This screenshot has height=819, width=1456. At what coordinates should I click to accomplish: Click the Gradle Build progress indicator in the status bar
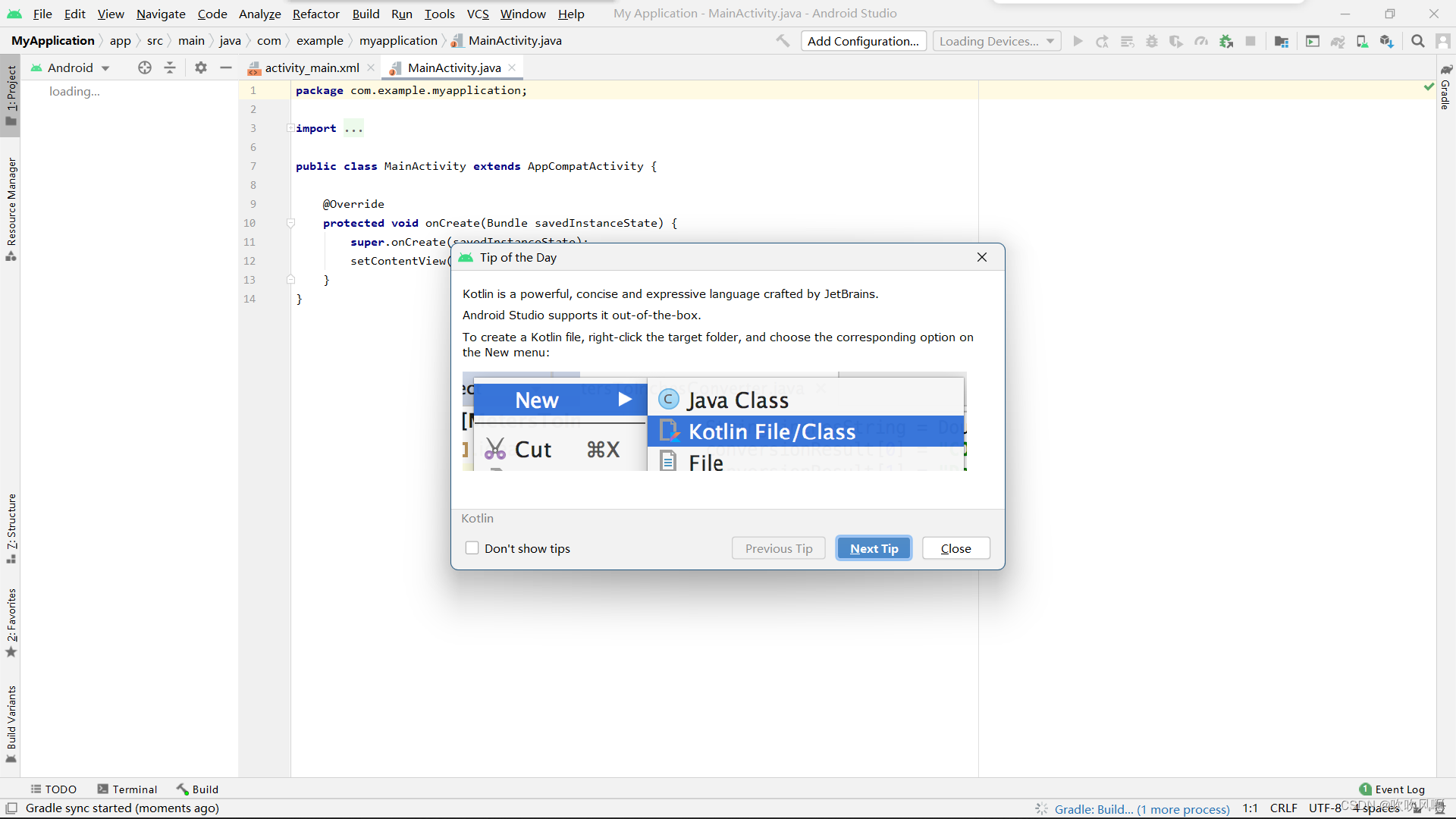(x=1141, y=809)
